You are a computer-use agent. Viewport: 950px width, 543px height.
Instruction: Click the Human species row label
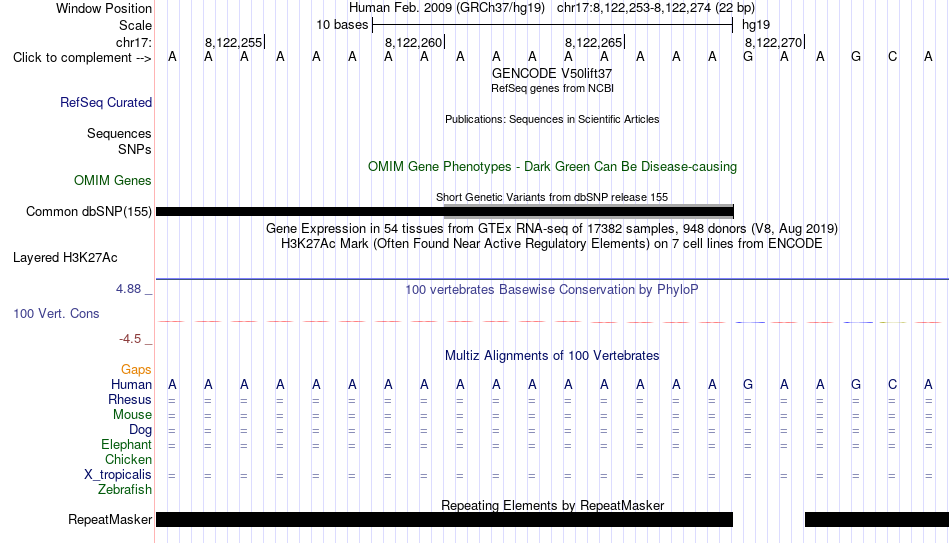coord(131,384)
